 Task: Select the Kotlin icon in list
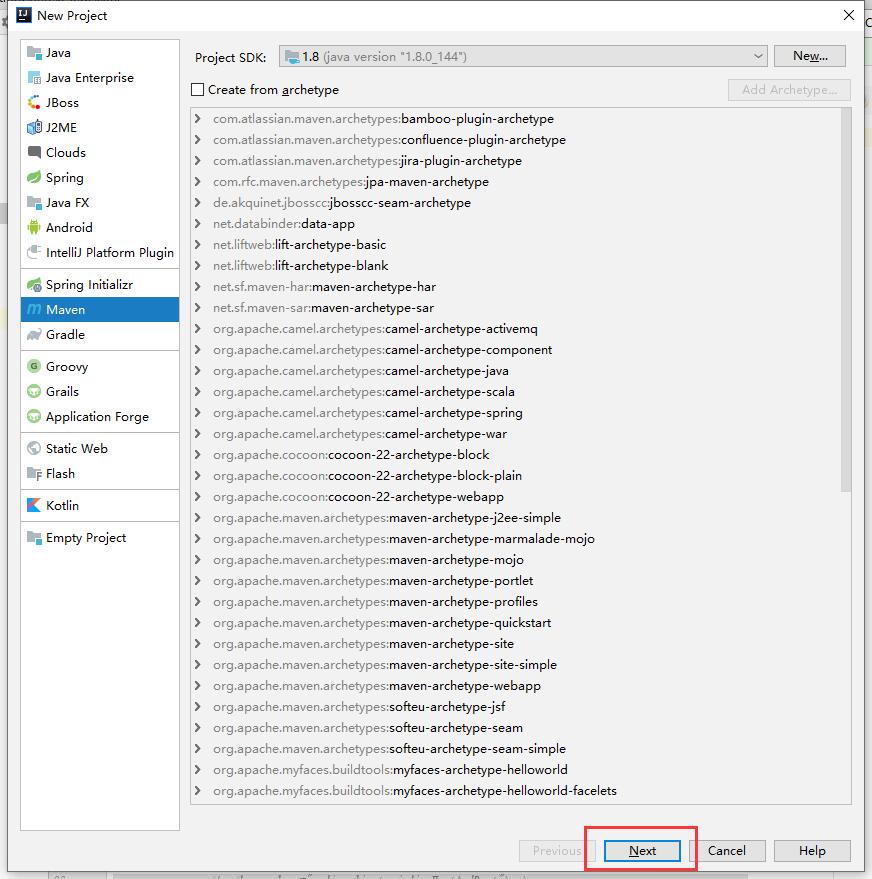click(35, 506)
